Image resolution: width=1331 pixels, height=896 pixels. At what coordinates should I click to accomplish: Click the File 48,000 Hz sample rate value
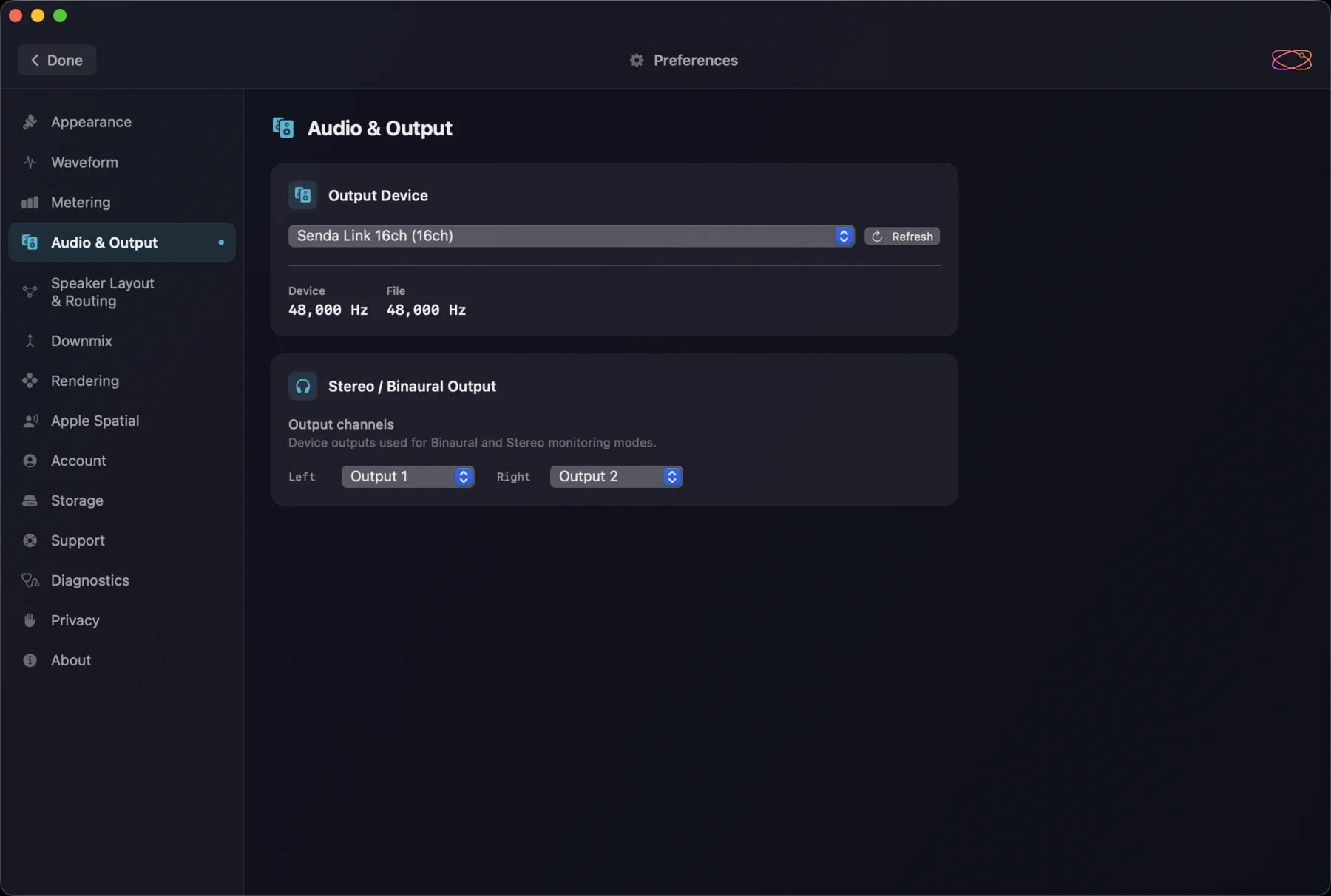[426, 310]
